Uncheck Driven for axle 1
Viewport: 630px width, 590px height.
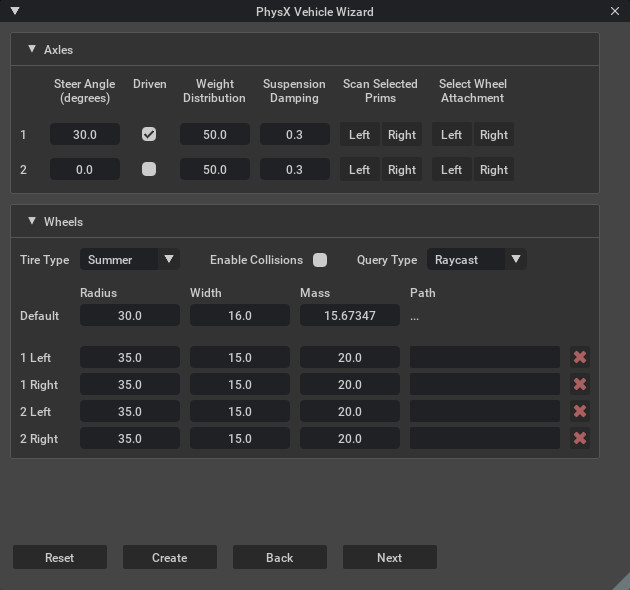[149, 134]
